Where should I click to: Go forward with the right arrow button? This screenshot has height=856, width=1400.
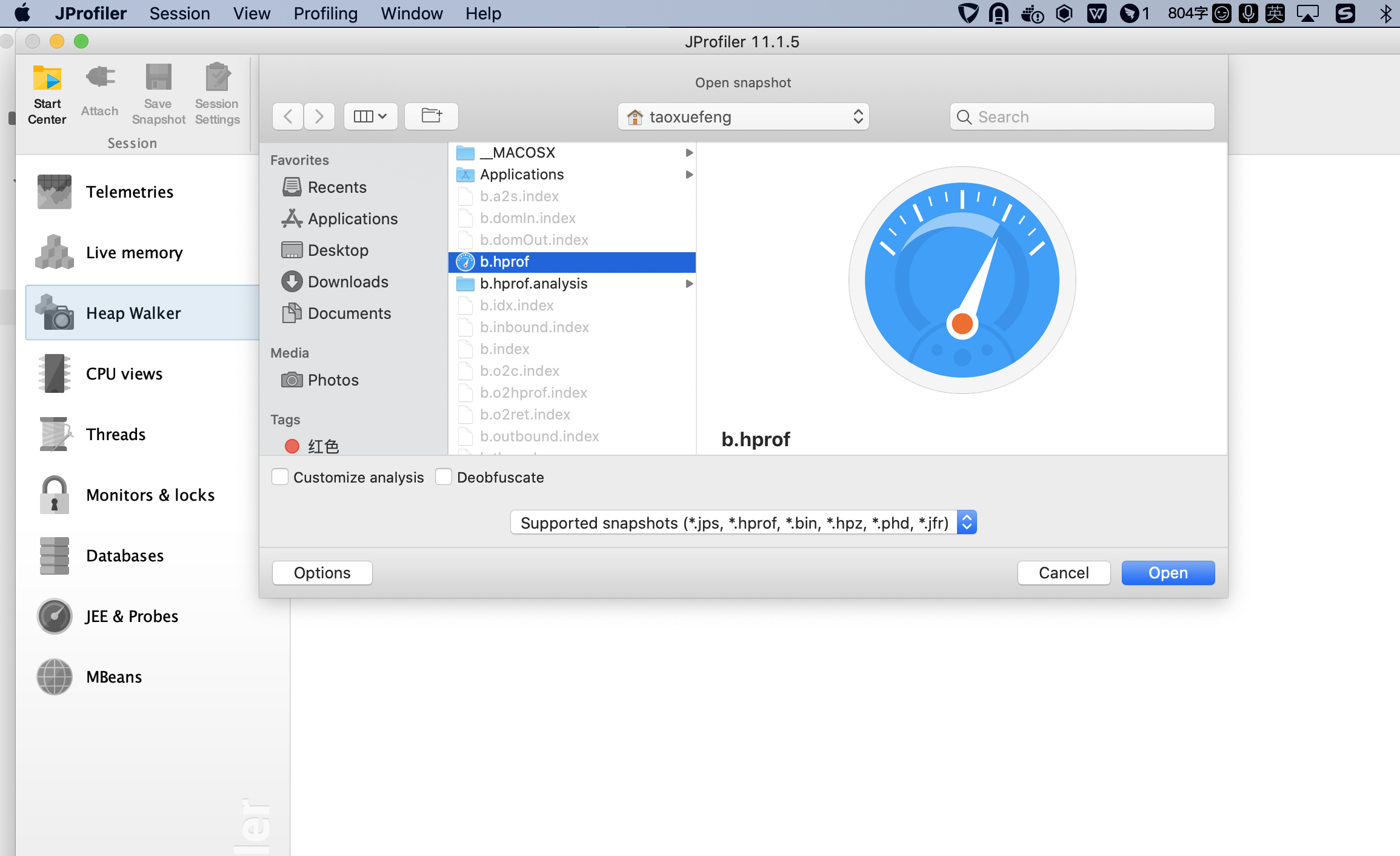[319, 116]
